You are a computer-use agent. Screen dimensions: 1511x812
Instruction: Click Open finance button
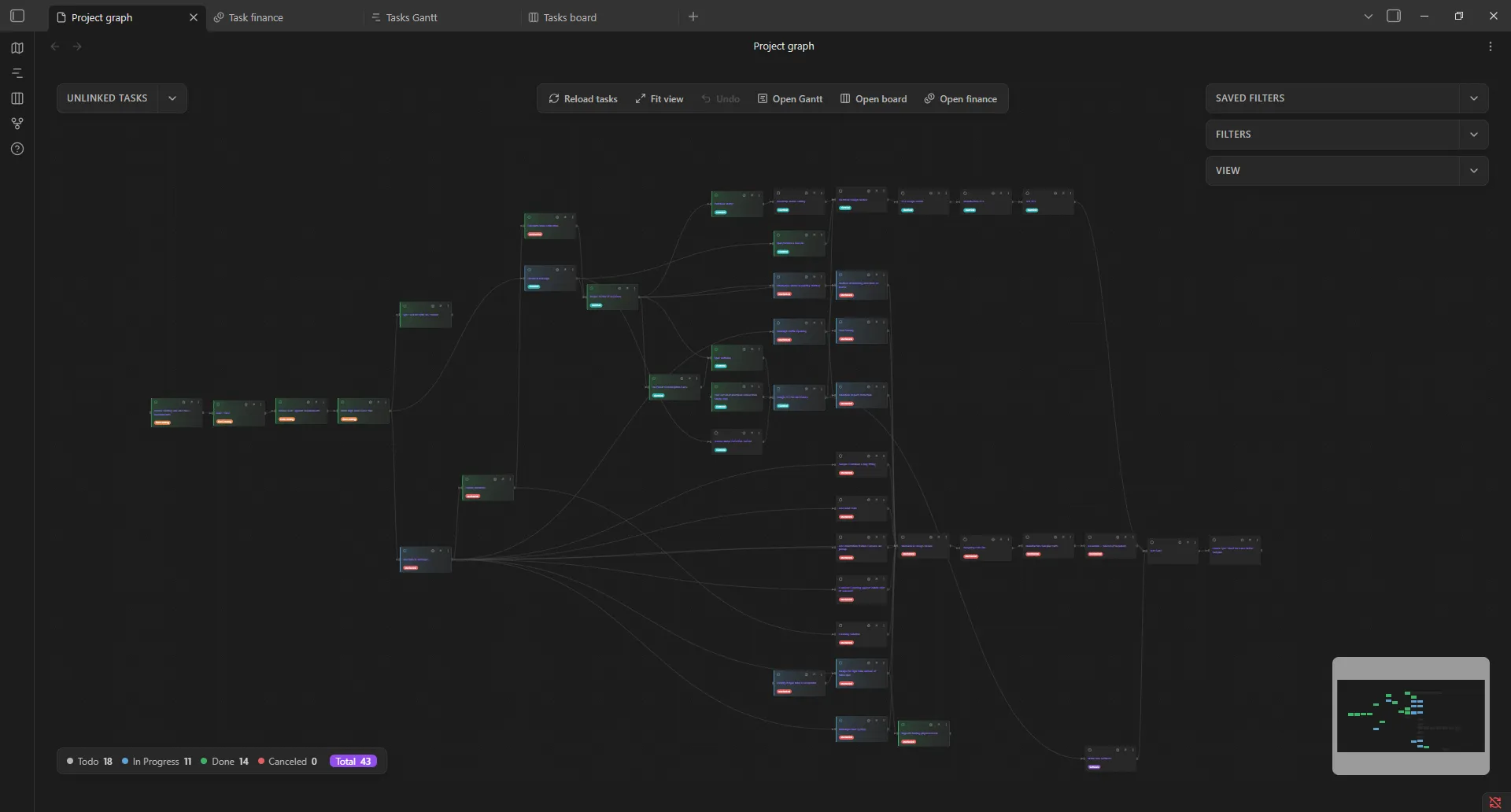click(960, 99)
